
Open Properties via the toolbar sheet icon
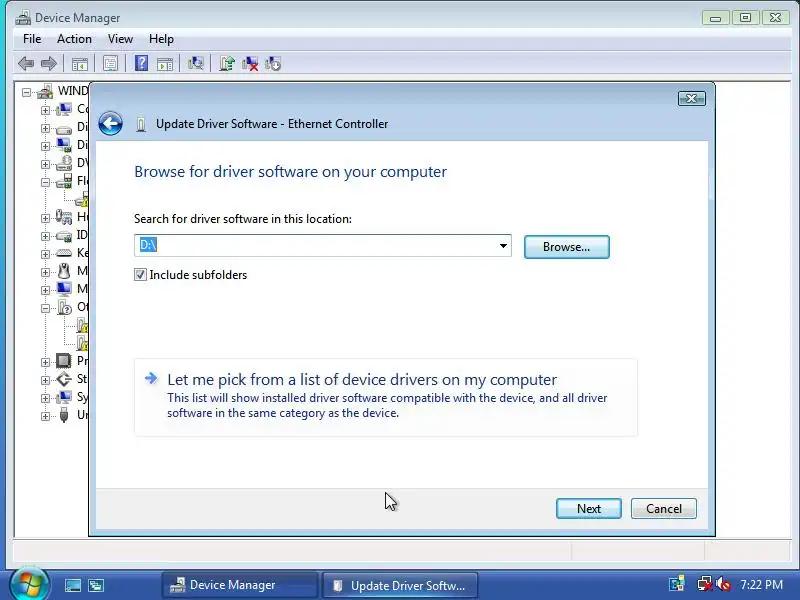[x=110, y=64]
